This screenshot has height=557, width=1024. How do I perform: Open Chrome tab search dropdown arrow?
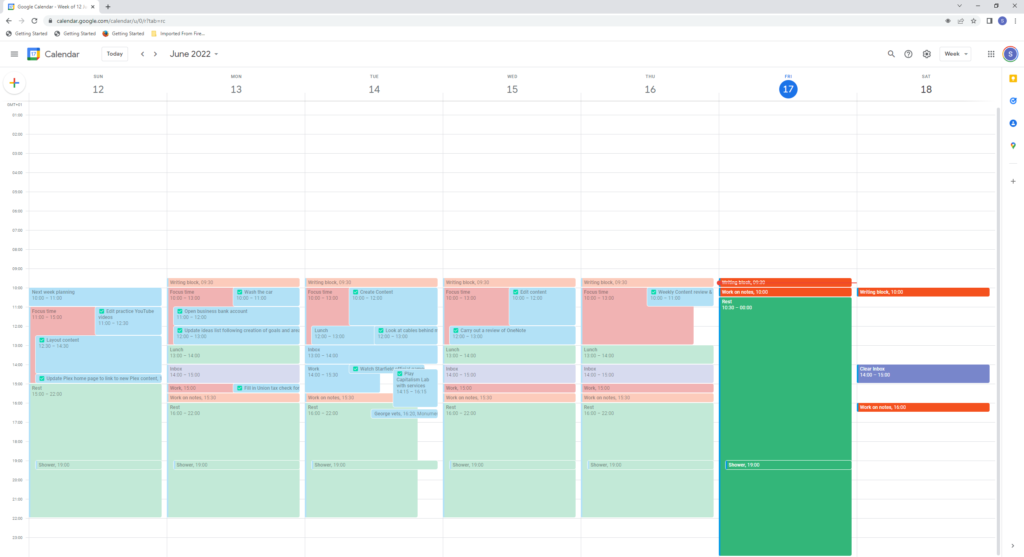tap(959, 6)
